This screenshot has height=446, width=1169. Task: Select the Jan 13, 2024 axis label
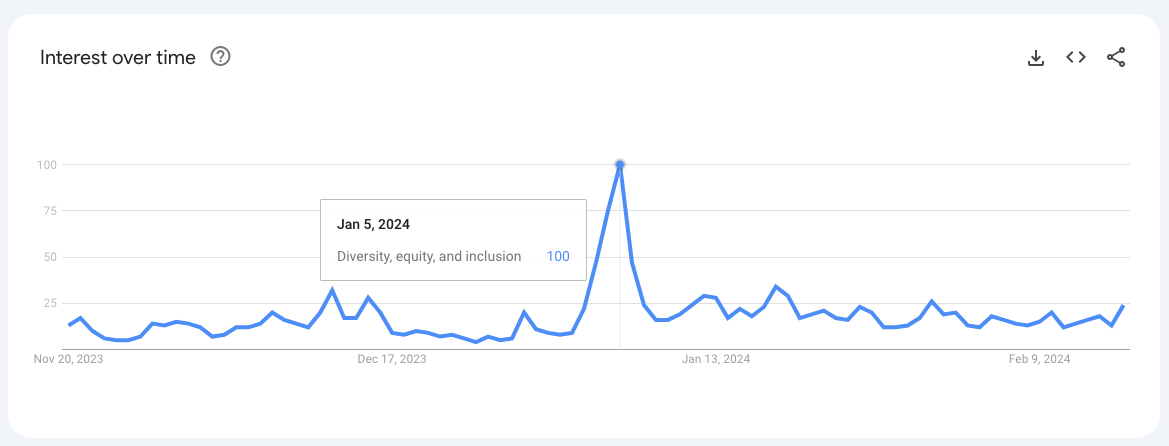[x=716, y=359]
